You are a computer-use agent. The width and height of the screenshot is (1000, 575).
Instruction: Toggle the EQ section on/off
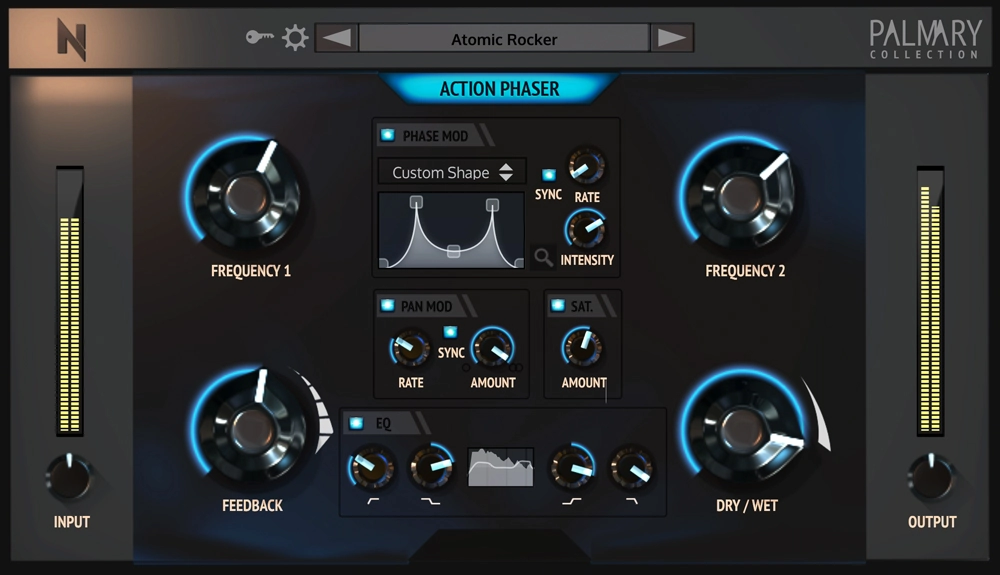(x=357, y=423)
